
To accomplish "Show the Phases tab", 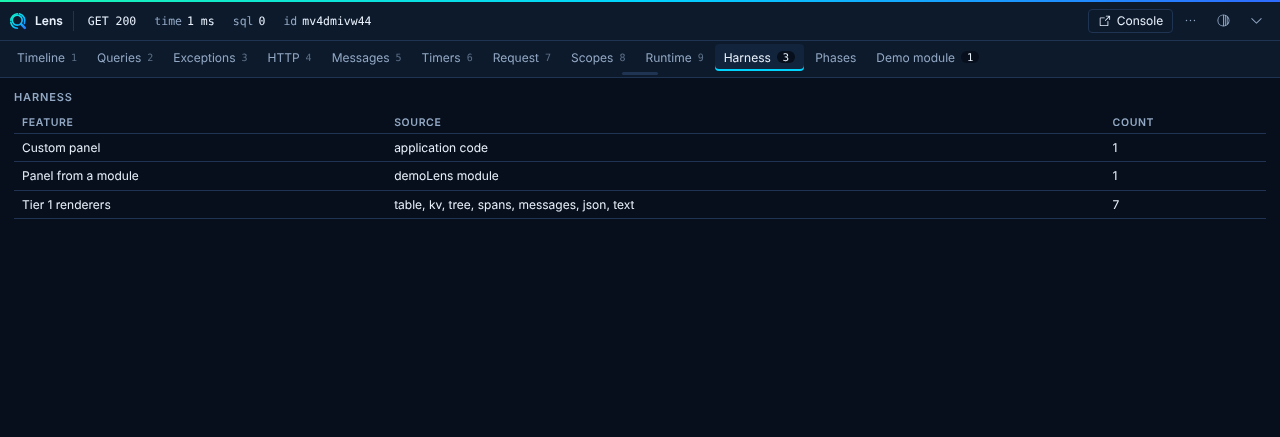I will (x=836, y=58).
